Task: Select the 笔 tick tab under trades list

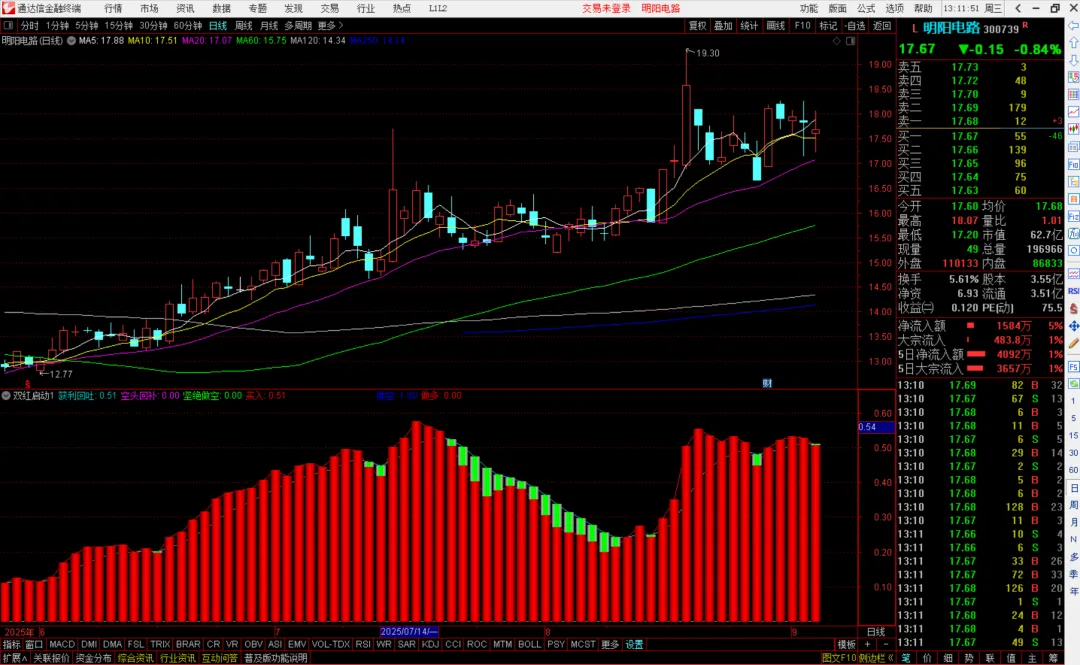Action: point(906,658)
